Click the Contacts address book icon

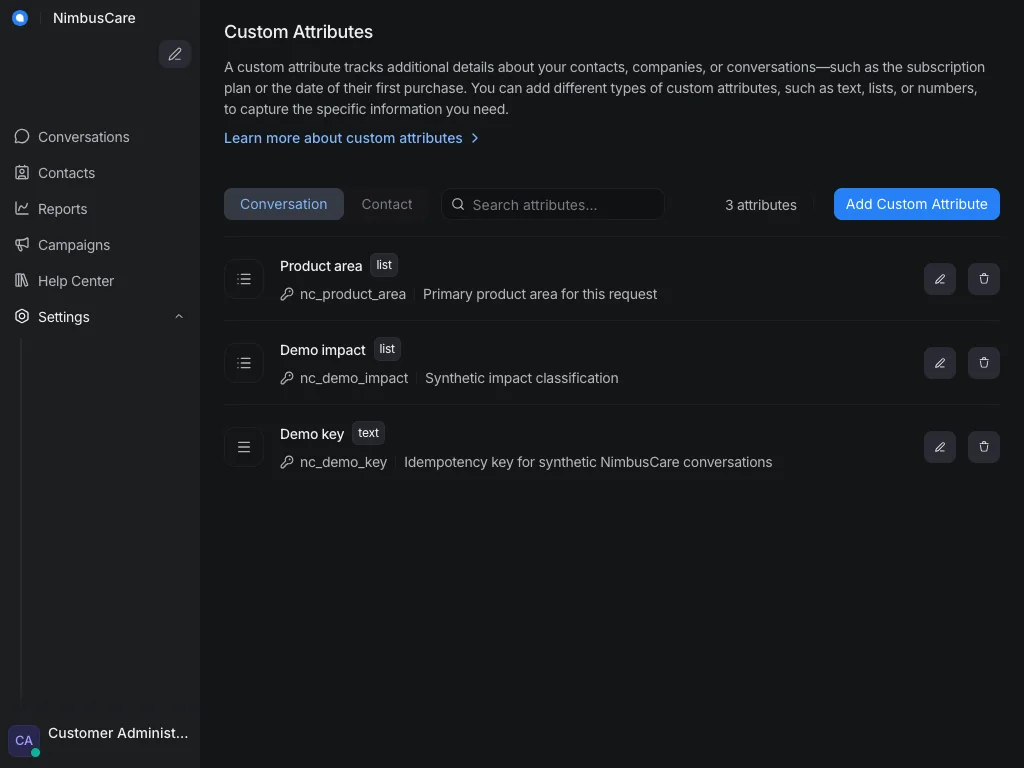[22, 172]
